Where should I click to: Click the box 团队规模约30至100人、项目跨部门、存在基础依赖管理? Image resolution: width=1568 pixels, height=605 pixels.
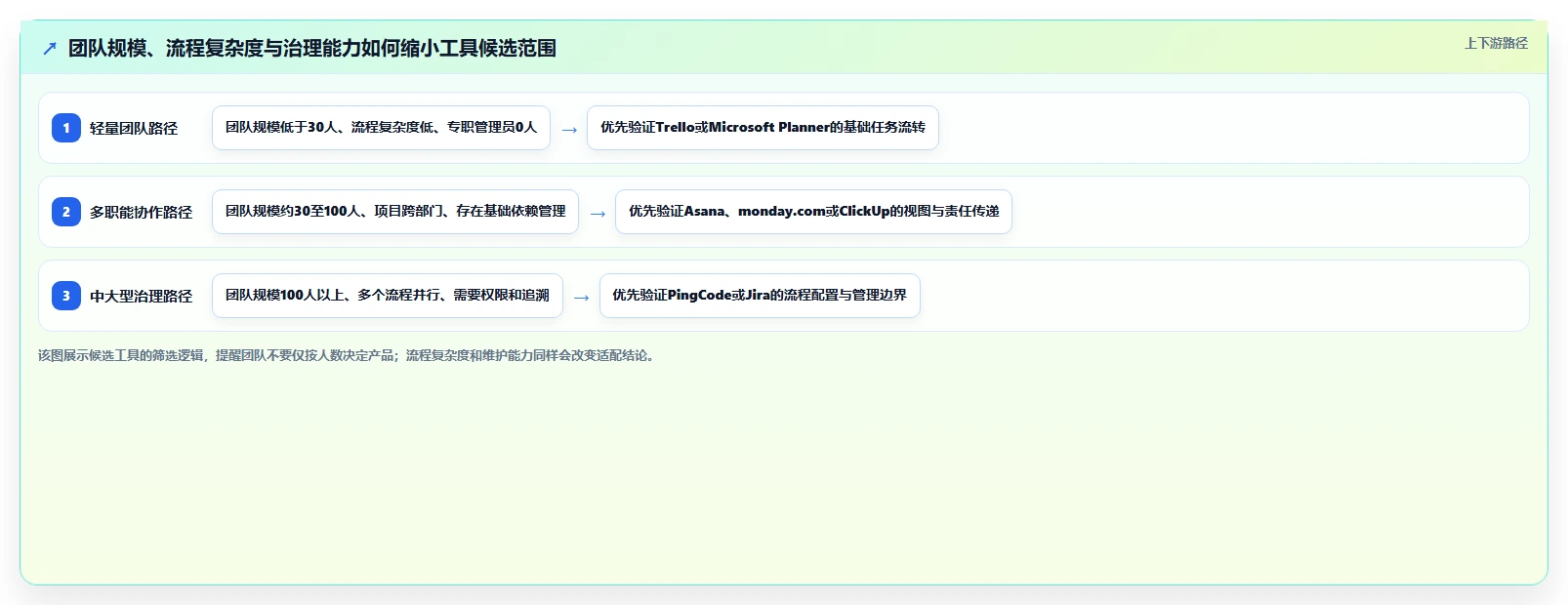pyautogui.click(x=395, y=212)
